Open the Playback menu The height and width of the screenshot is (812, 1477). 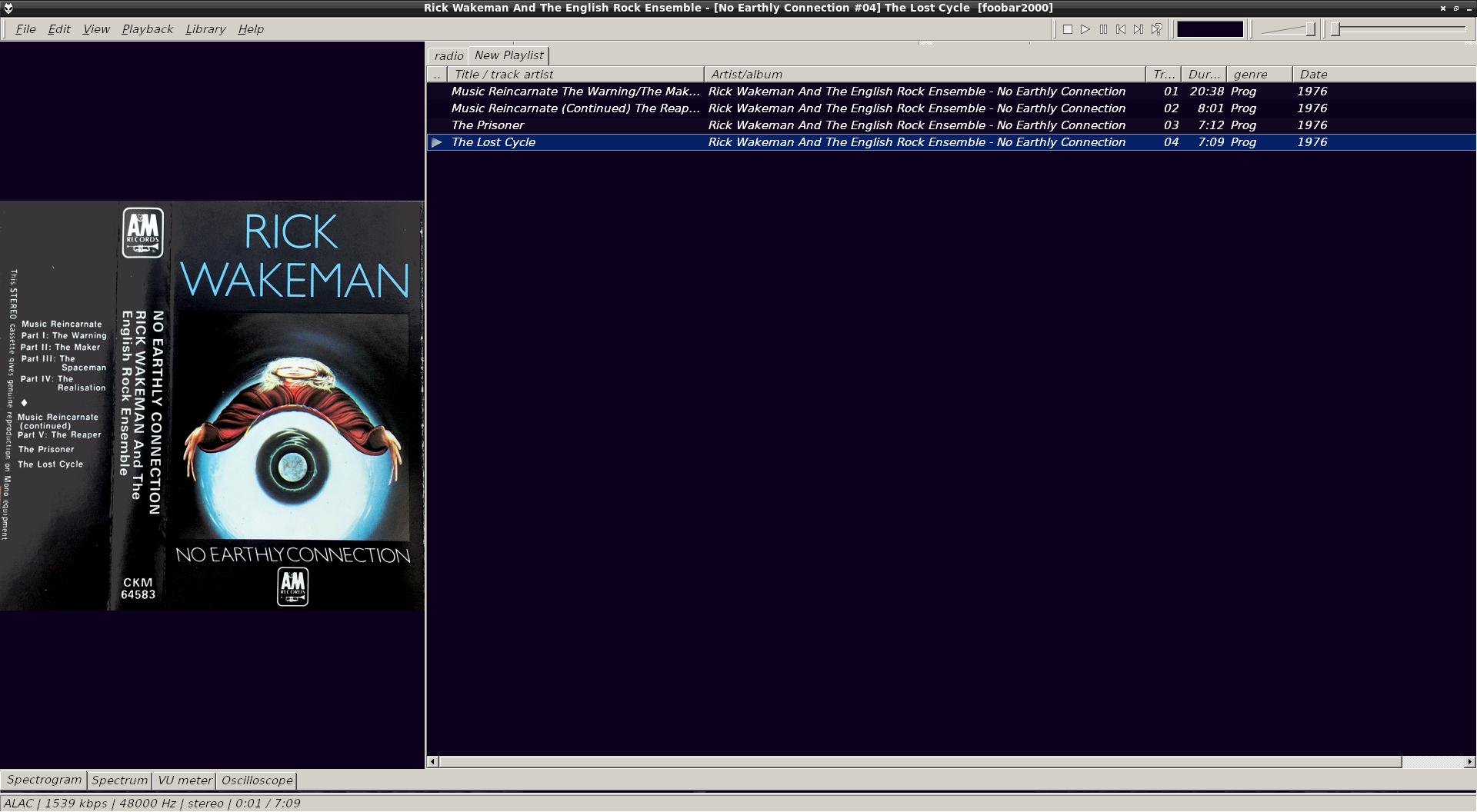148,29
